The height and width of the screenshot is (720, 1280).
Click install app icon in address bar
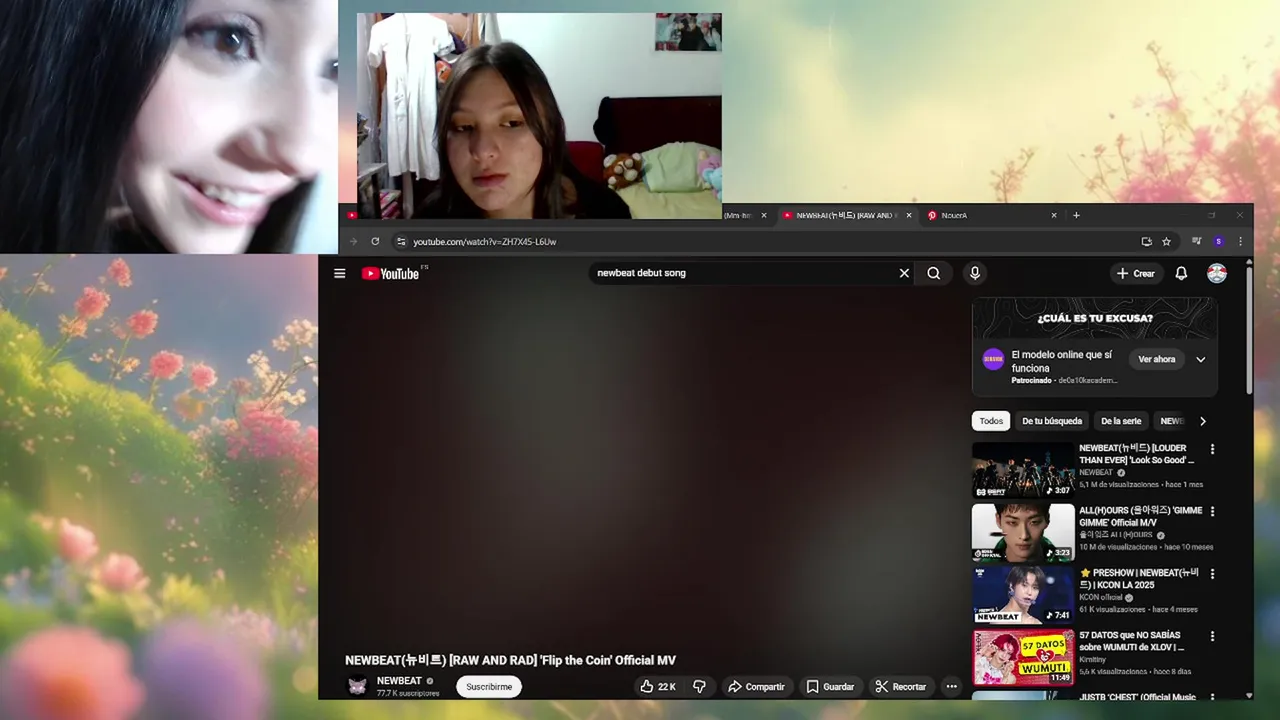tap(1146, 241)
